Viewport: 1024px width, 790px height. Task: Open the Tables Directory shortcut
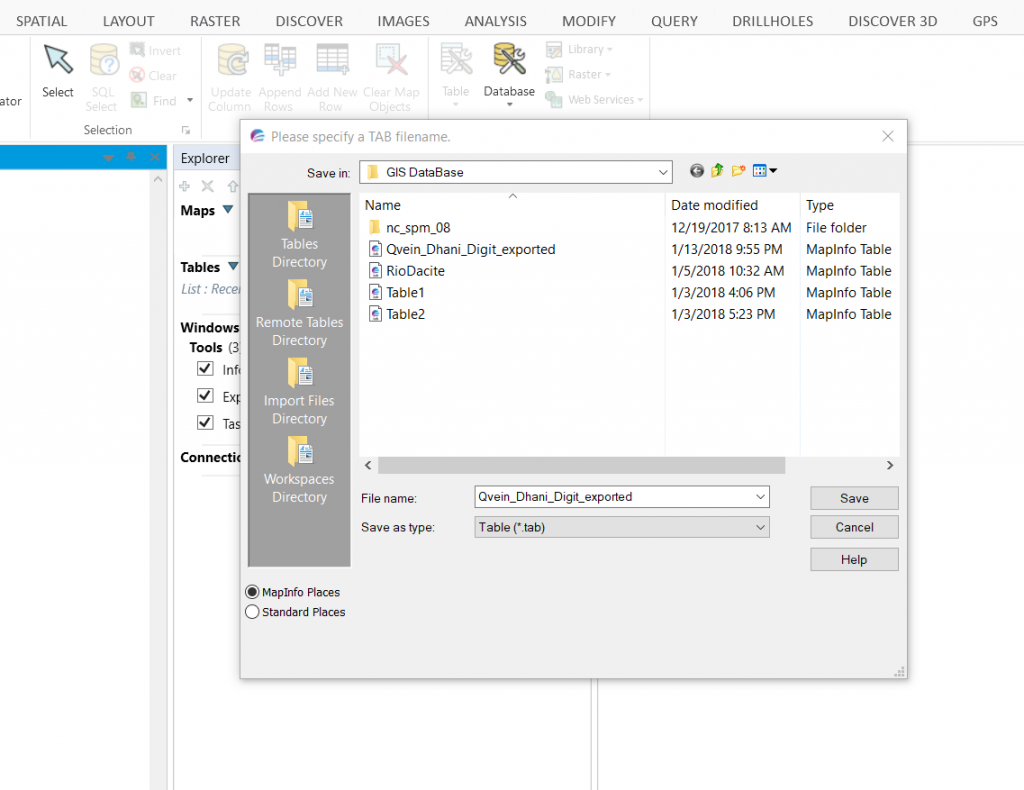[299, 234]
